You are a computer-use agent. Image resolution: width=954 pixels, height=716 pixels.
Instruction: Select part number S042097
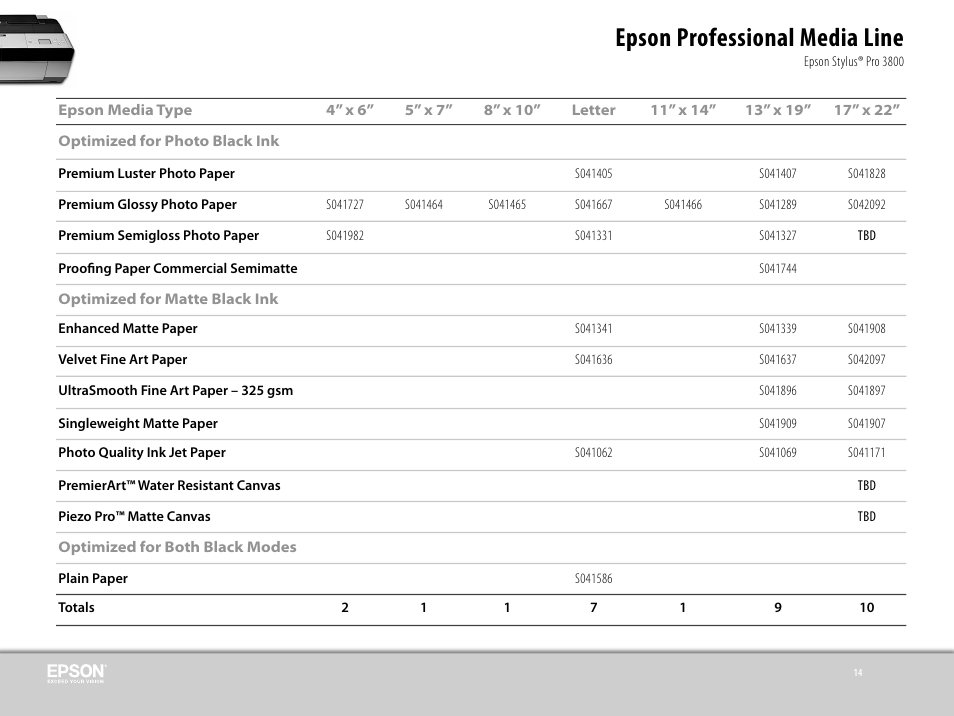click(x=866, y=360)
